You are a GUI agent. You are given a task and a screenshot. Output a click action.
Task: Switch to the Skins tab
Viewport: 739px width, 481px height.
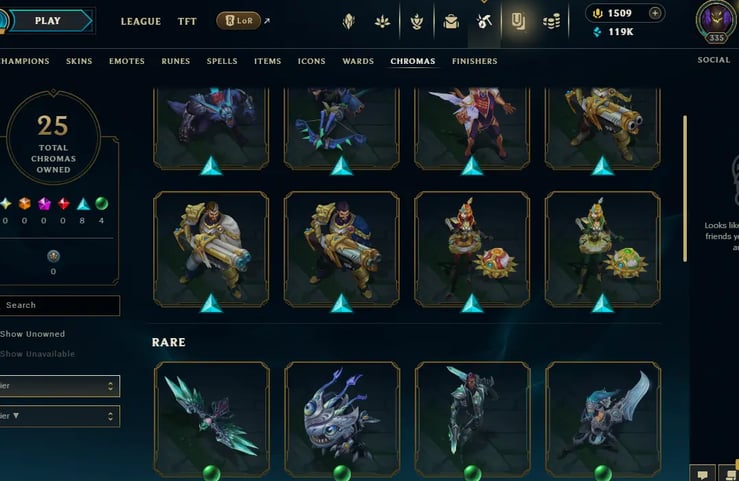click(79, 61)
